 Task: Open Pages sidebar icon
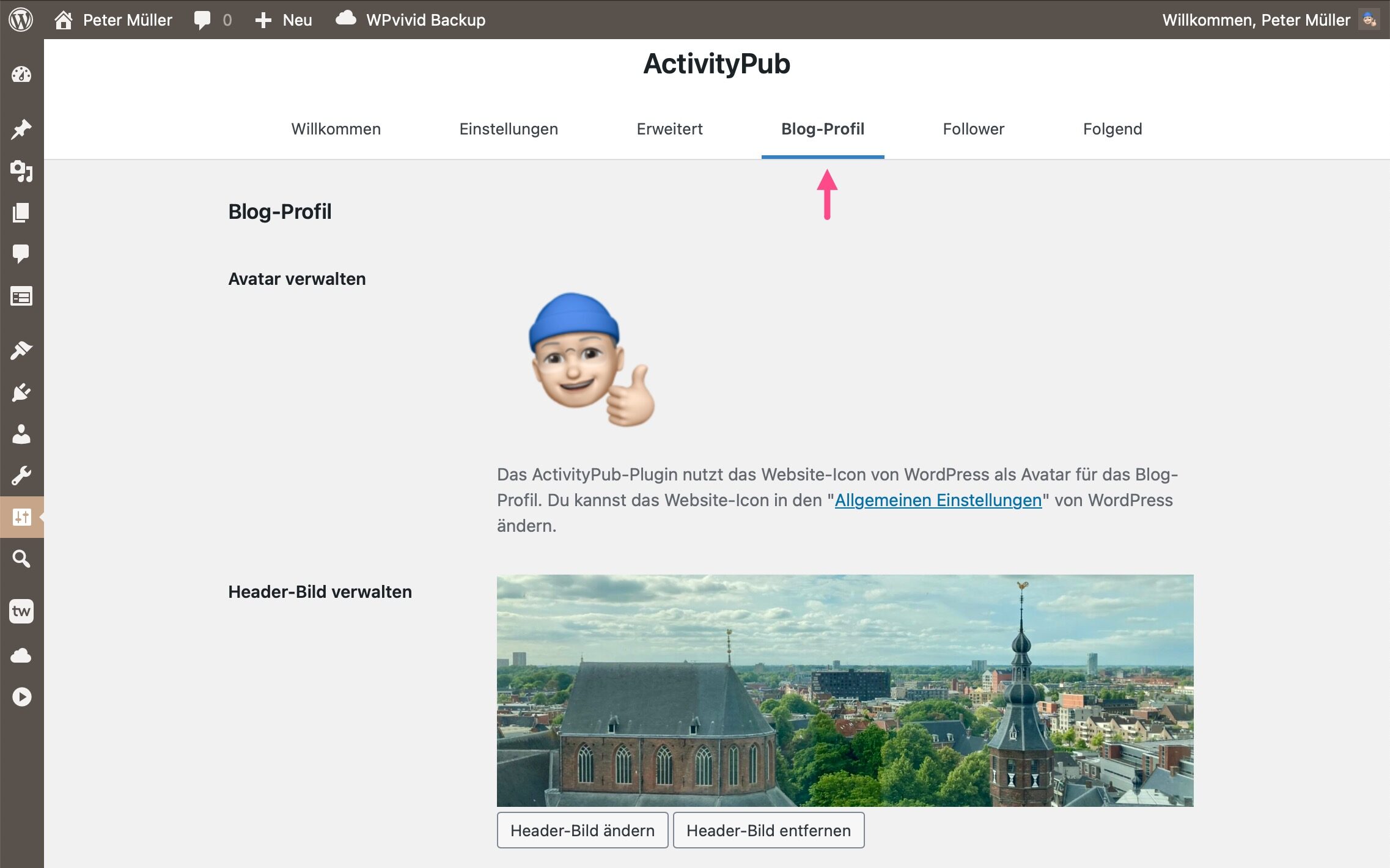tap(21, 213)
